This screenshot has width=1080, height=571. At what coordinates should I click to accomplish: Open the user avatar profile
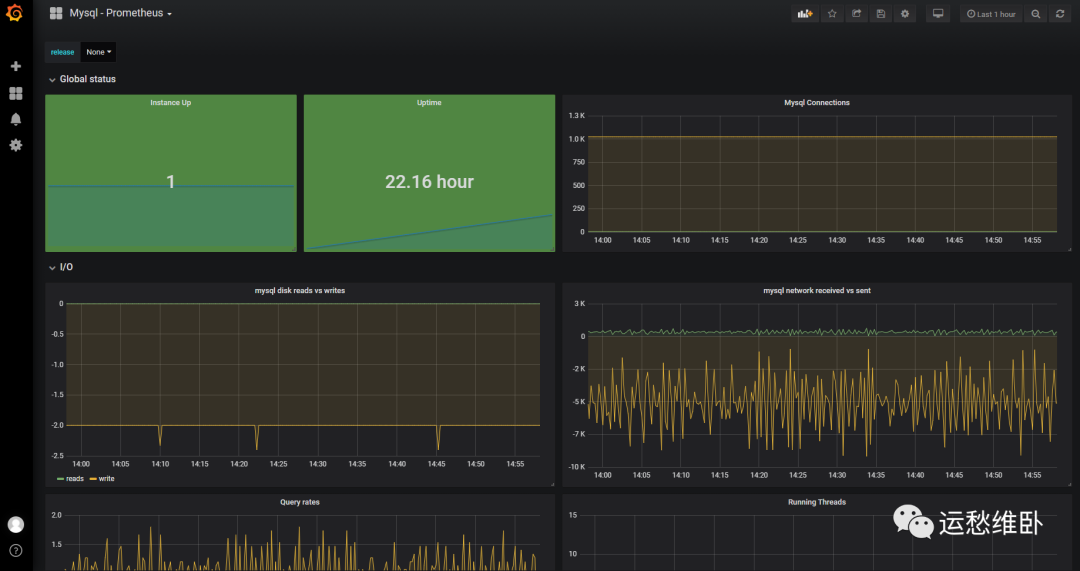16,525
